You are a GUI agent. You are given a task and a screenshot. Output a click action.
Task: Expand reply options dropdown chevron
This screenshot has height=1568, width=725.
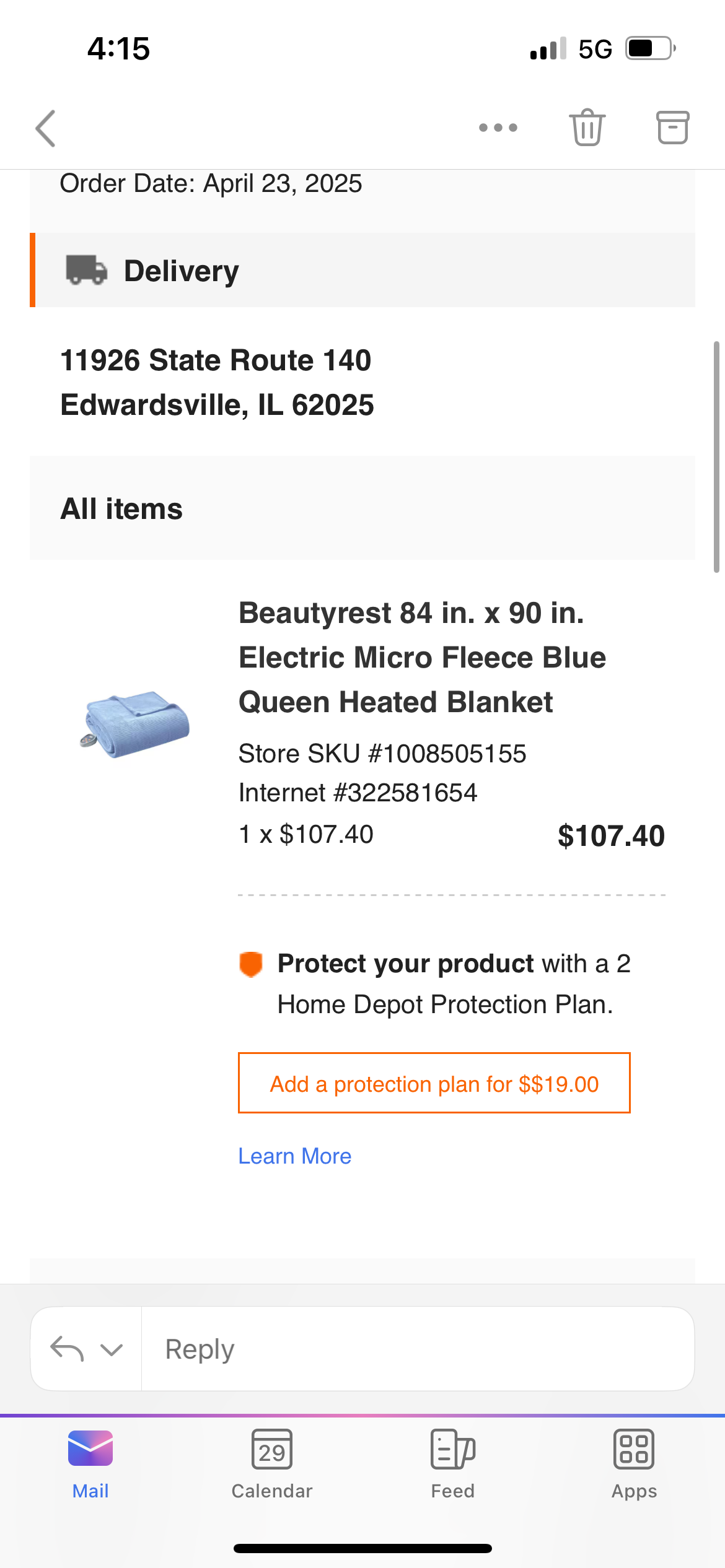click(112, 1349)
